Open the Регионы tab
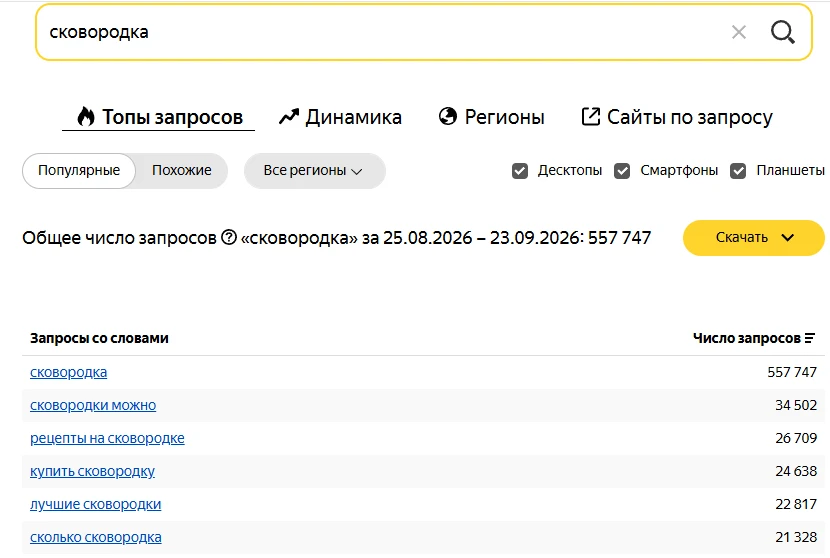Image resolution: width=830 pixels, height=558 pixels. [491, 116]
